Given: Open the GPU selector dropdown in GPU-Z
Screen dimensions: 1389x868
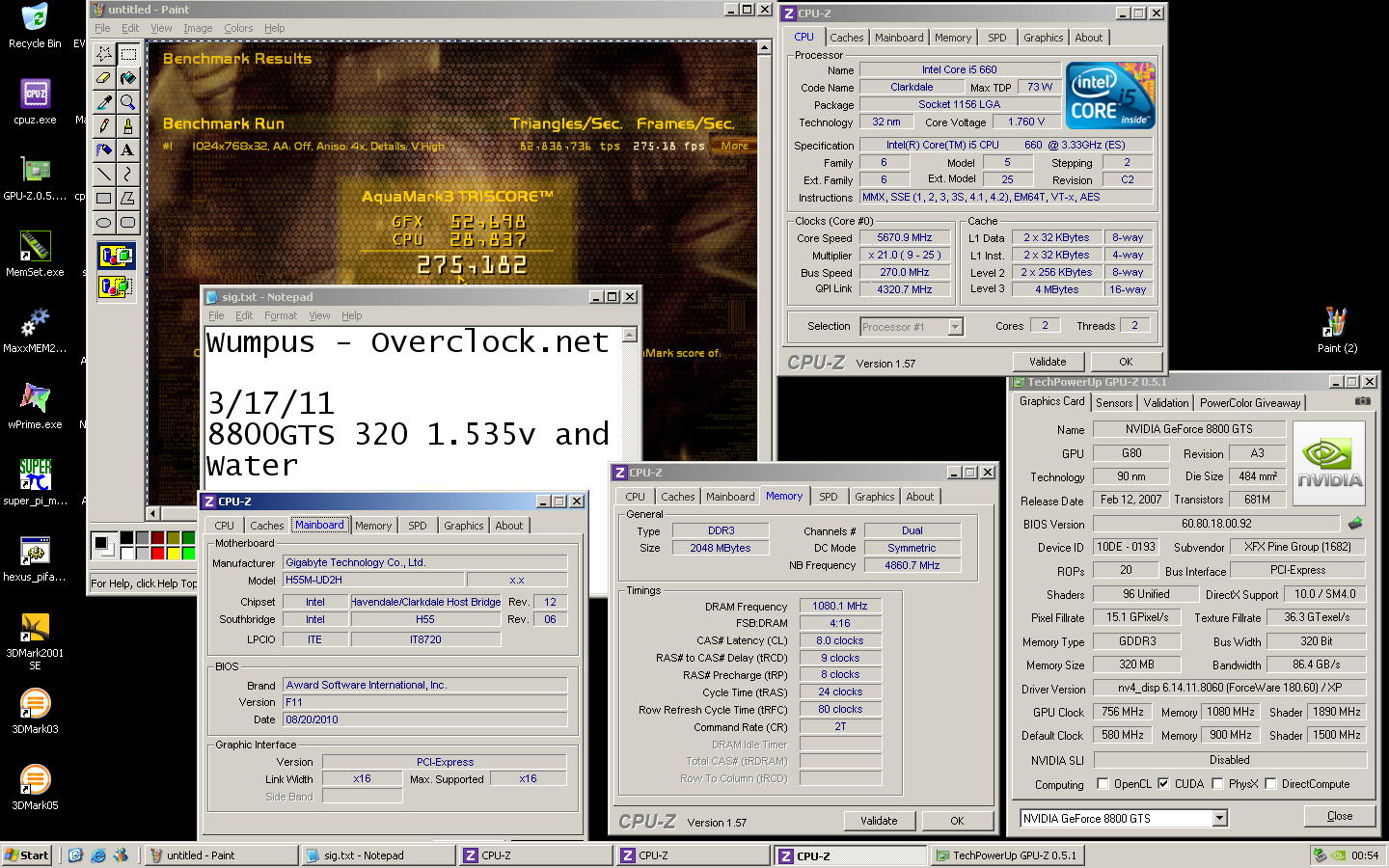Looking at the screenshot, I should tap(1220, 818).
